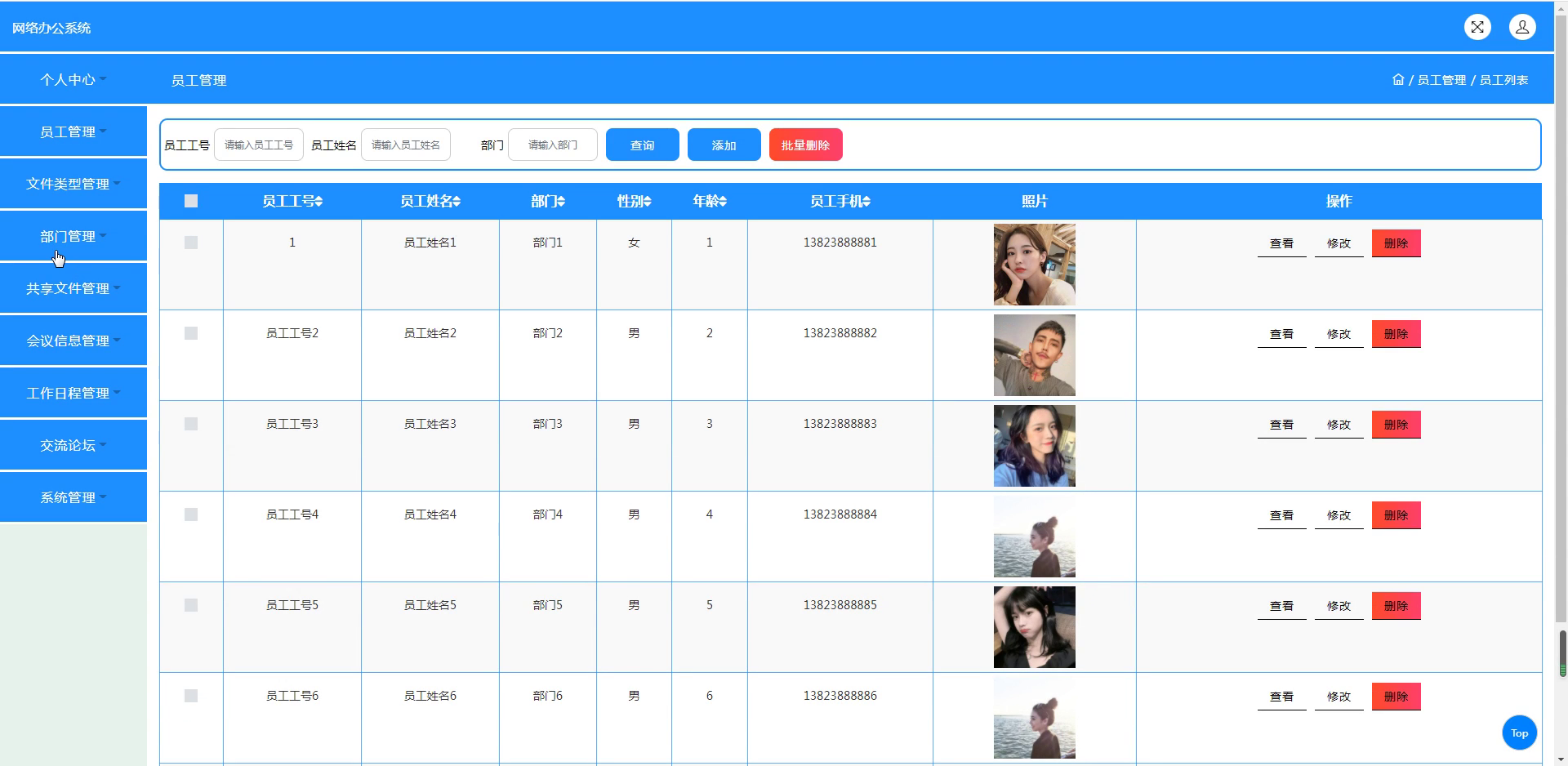The image size is (1568, 766).
Task: Click the fullscreen toggle icon in header
Action: pyautogui.click(x=1477, y=27)
